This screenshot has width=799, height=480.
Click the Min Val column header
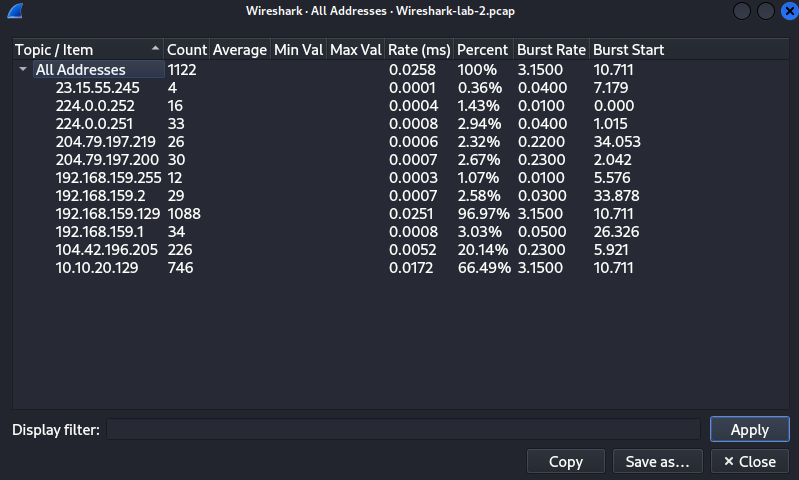coord(298,49)
